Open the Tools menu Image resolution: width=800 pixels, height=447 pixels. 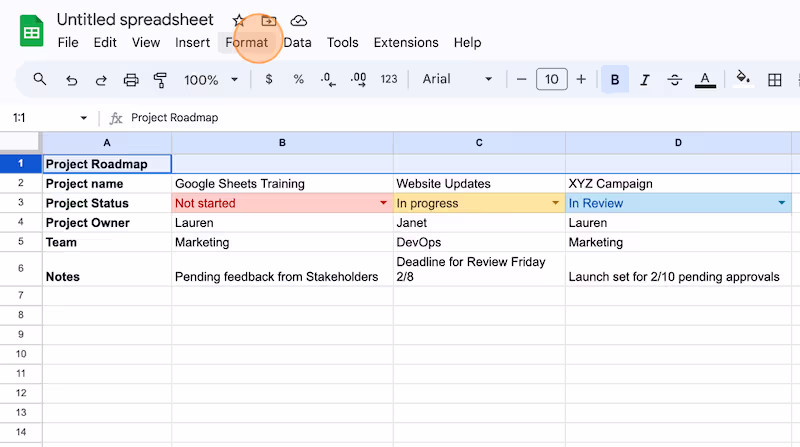point(342,42)
